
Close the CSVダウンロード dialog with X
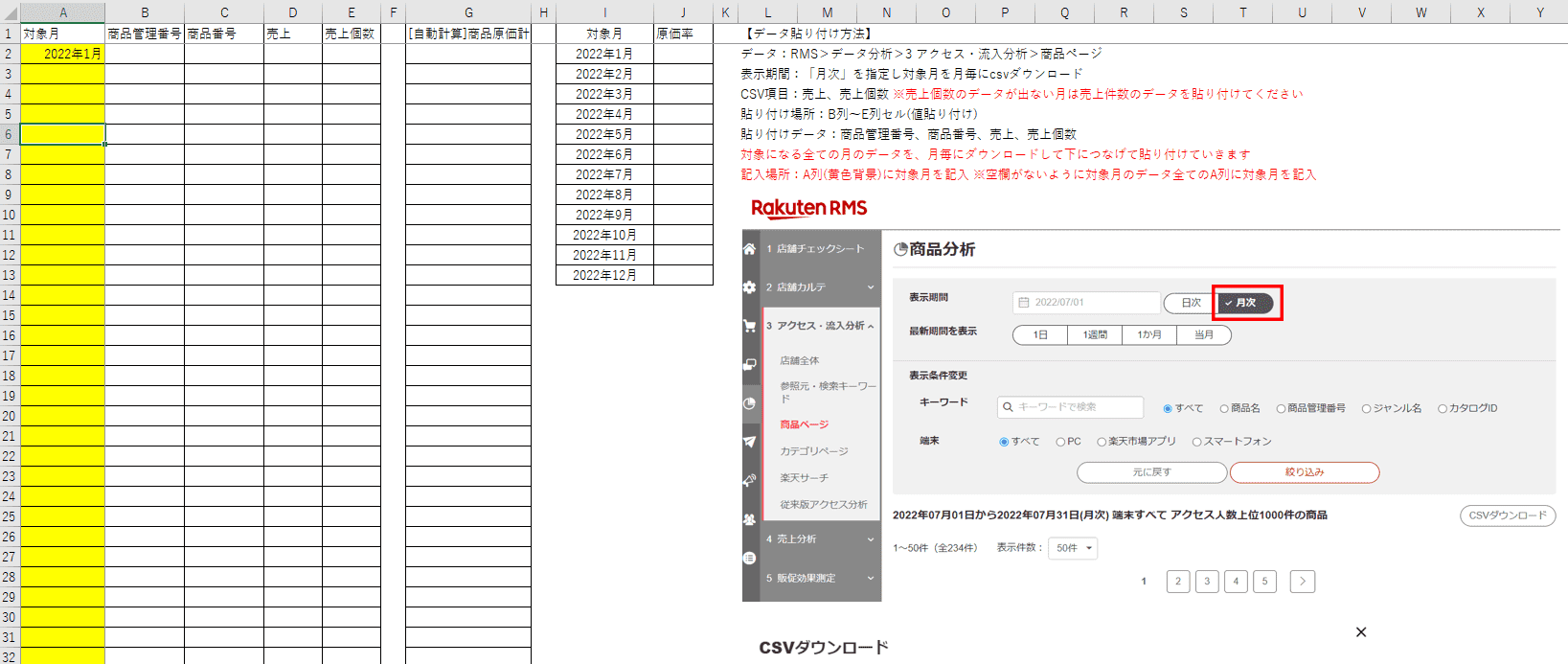click(1361, 632)
